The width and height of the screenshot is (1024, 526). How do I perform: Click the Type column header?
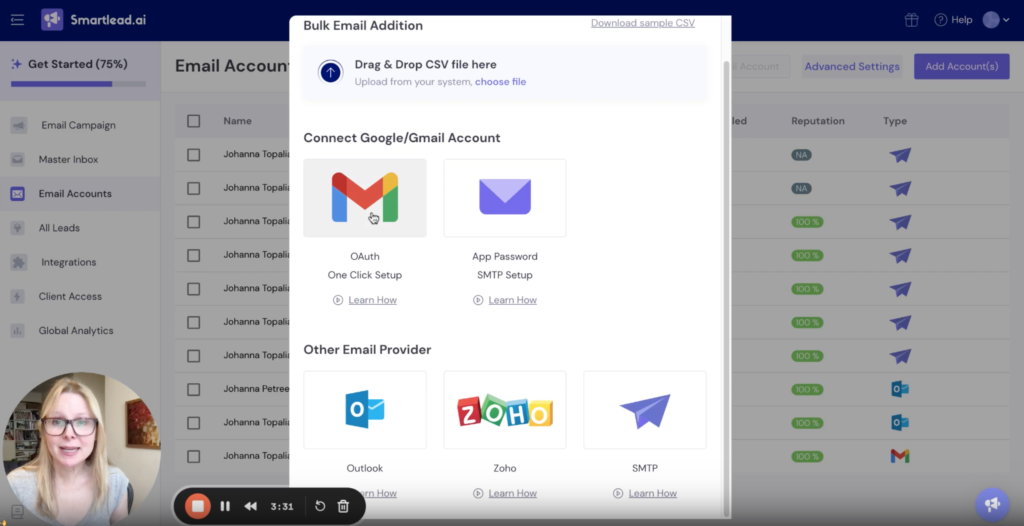tap(895, 121)
